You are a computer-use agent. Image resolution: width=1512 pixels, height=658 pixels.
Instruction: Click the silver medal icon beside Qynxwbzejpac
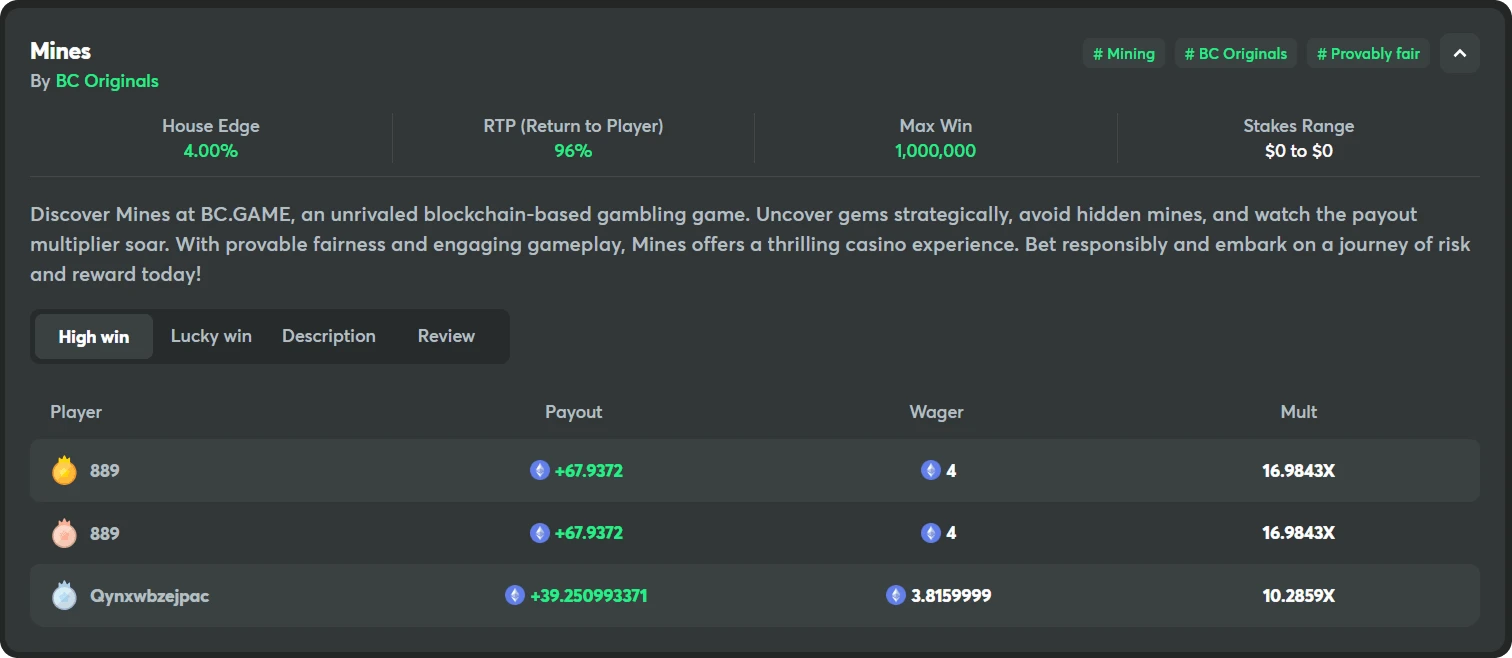64,596
